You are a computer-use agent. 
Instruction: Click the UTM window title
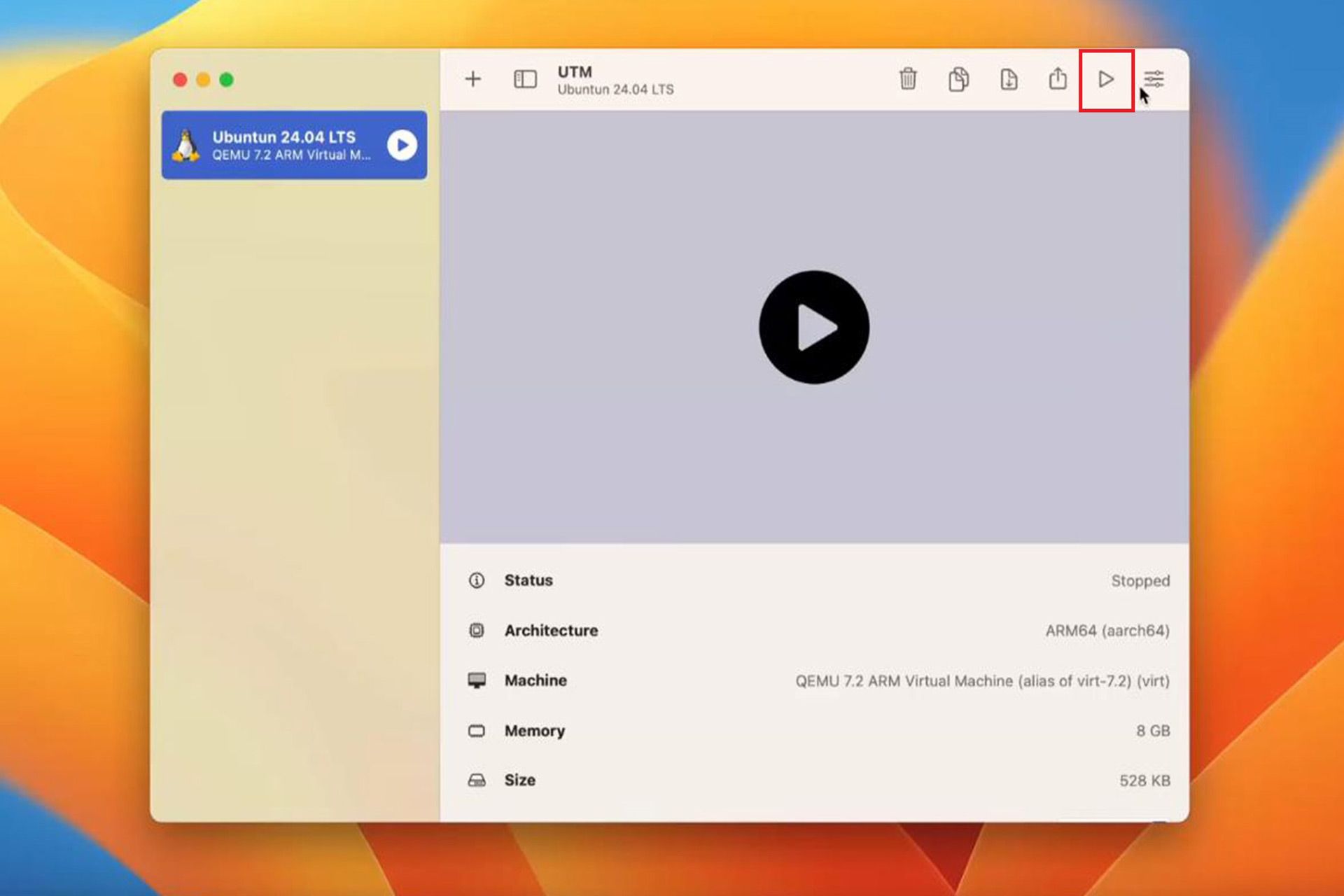pos(575,72)
